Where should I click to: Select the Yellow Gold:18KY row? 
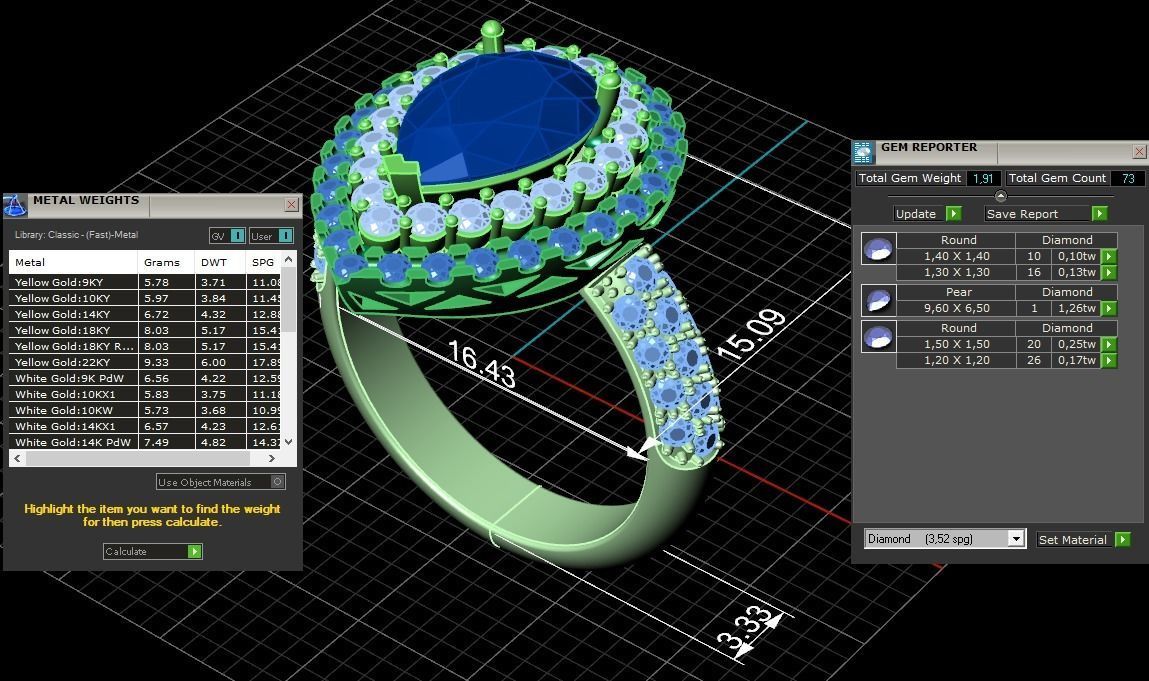[x=145, y=330]
